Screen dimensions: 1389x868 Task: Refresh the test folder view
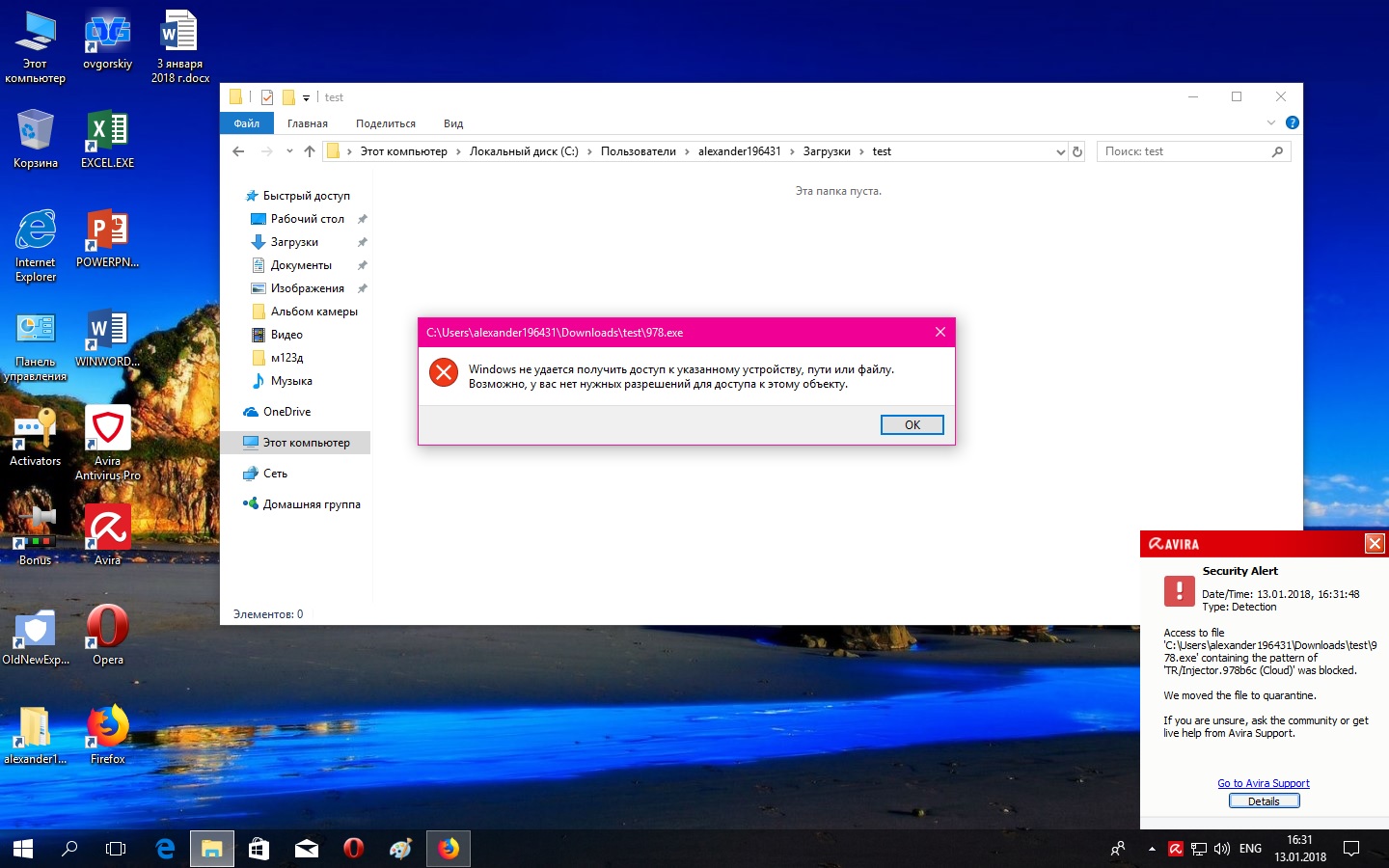tap(1077, 151)
